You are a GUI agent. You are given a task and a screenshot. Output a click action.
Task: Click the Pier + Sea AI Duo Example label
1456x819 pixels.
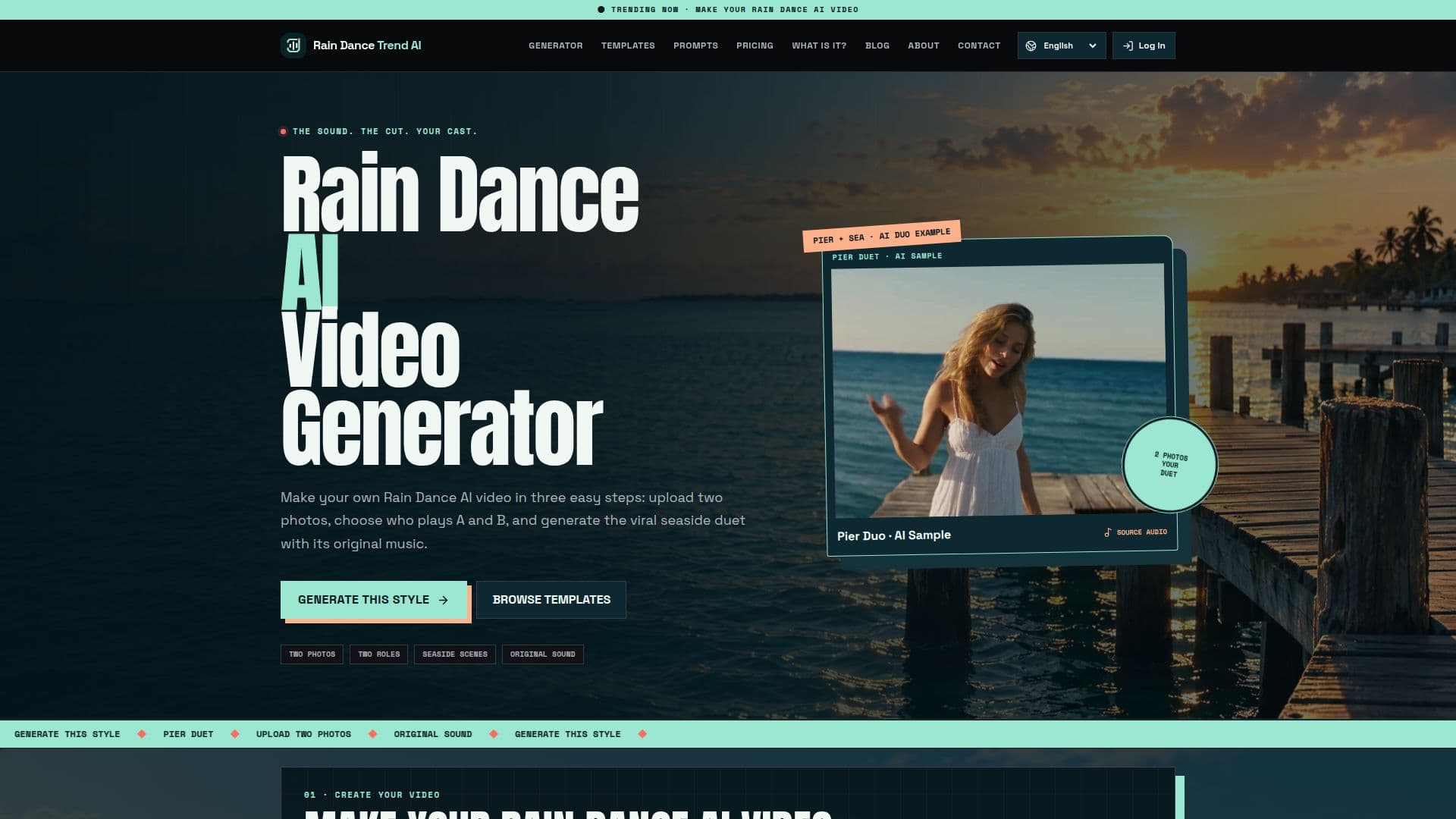coord(882,236)
